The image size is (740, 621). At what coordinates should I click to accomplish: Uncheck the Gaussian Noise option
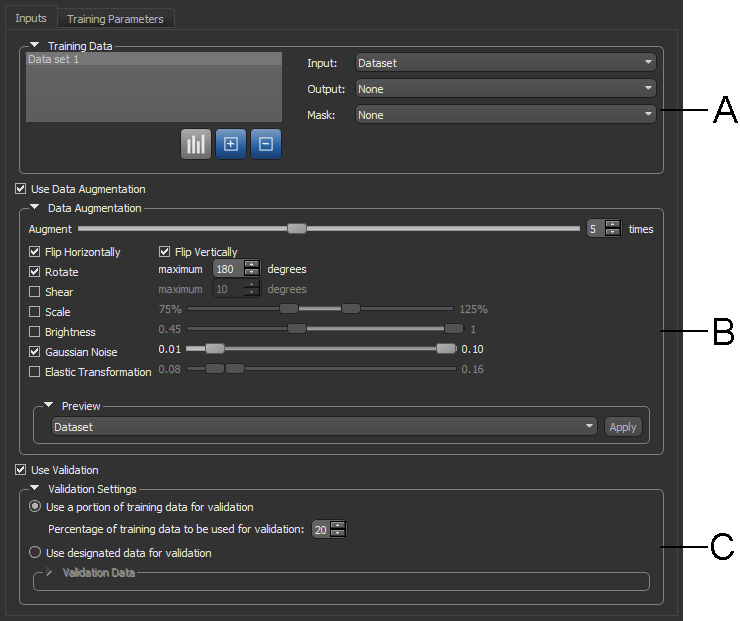tap(35, 352)
